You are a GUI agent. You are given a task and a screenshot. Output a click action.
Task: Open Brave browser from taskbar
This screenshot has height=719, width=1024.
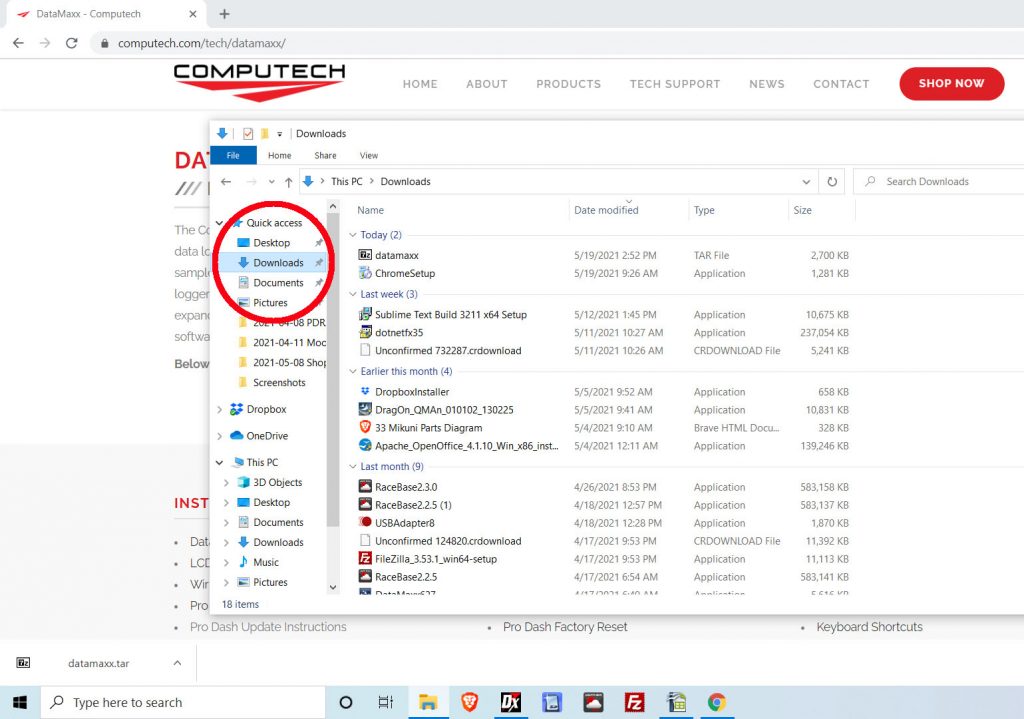click(470, 703)
